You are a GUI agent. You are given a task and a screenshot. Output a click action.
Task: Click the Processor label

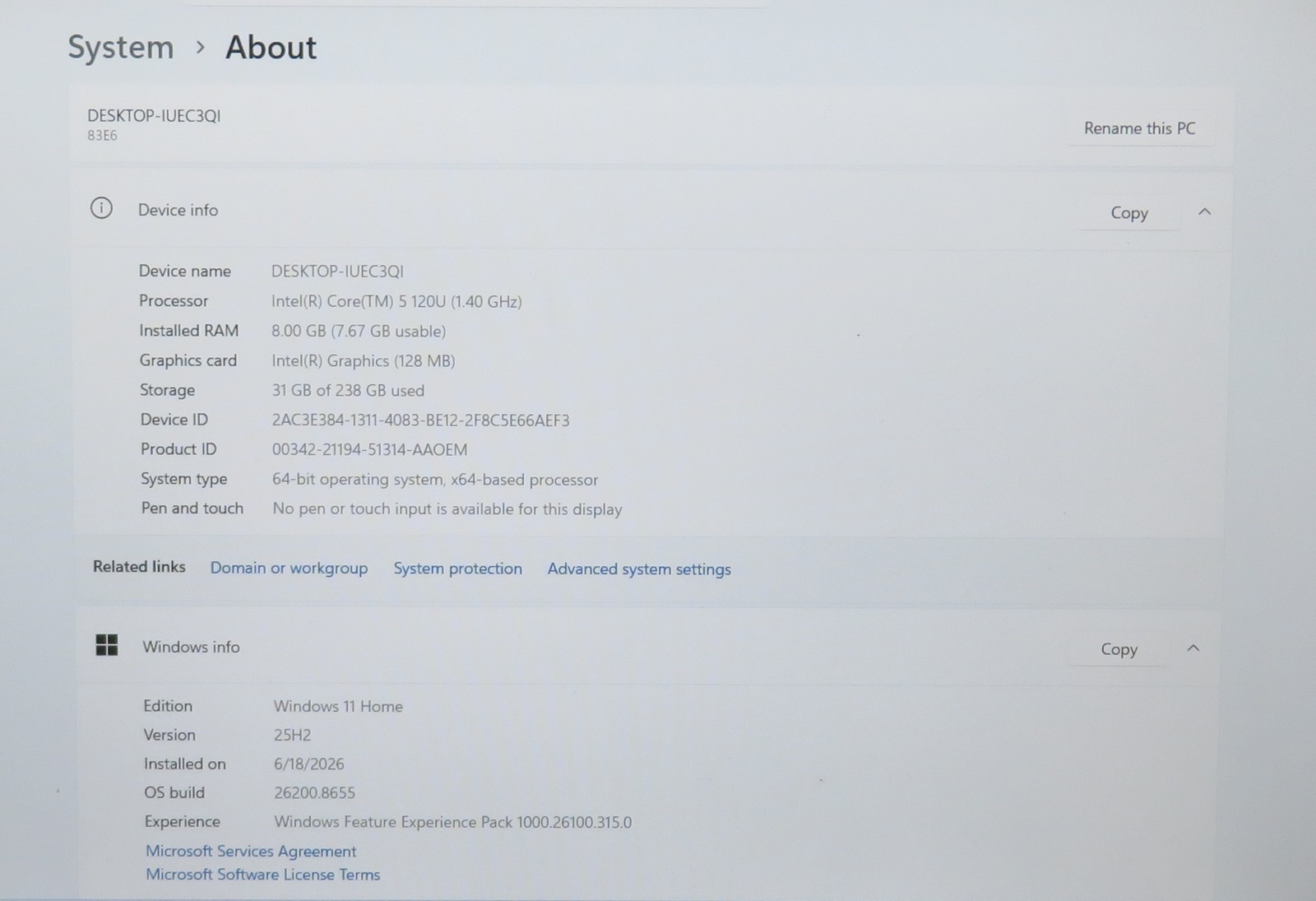pos(174,300)
